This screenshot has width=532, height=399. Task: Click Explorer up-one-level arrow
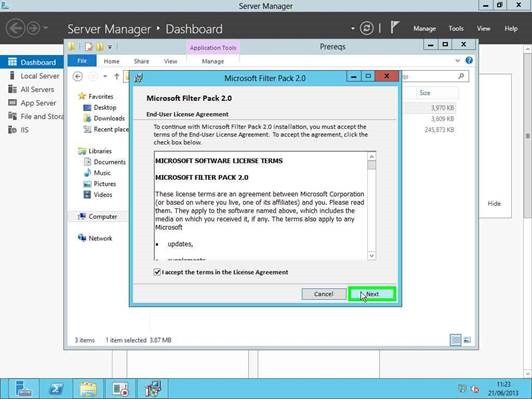(117, 76)
